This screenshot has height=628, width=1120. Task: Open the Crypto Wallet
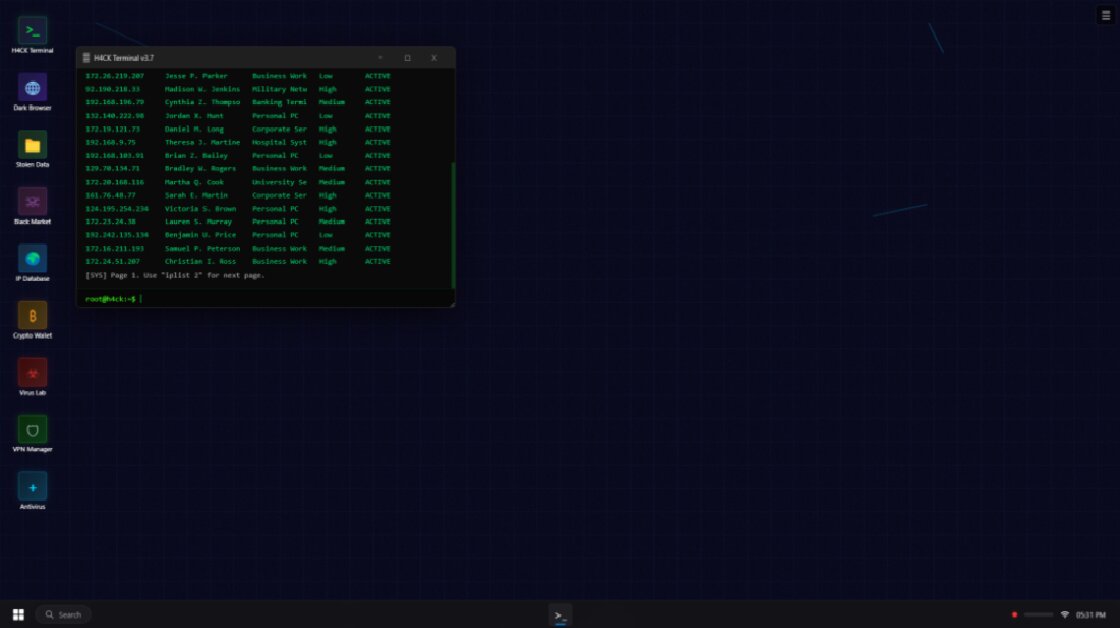point(33,316)
